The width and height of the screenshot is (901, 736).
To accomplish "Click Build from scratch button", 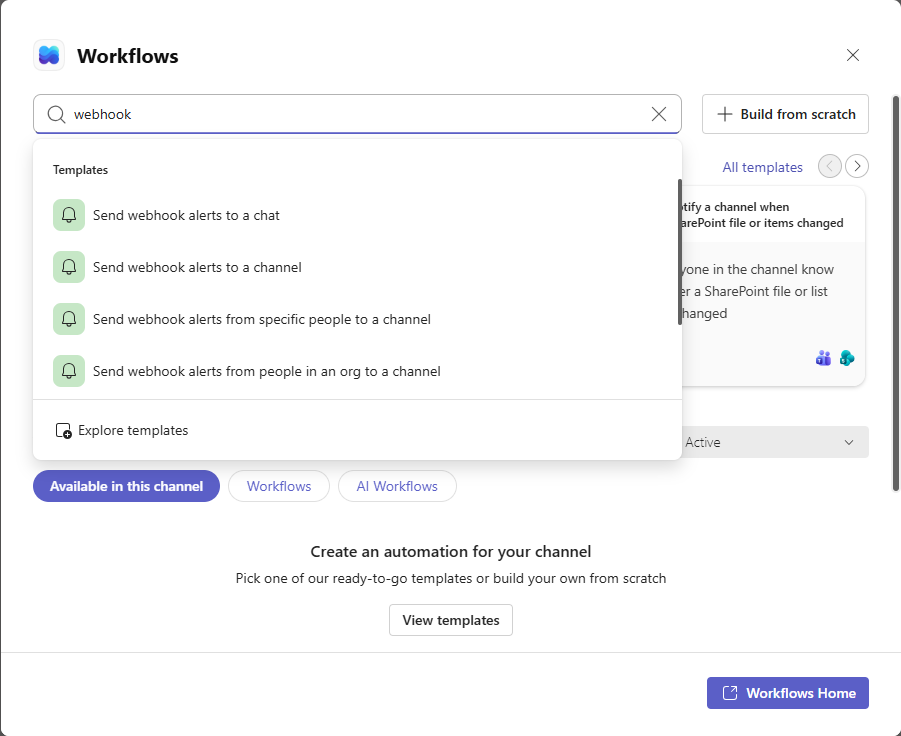I will 785,114.
